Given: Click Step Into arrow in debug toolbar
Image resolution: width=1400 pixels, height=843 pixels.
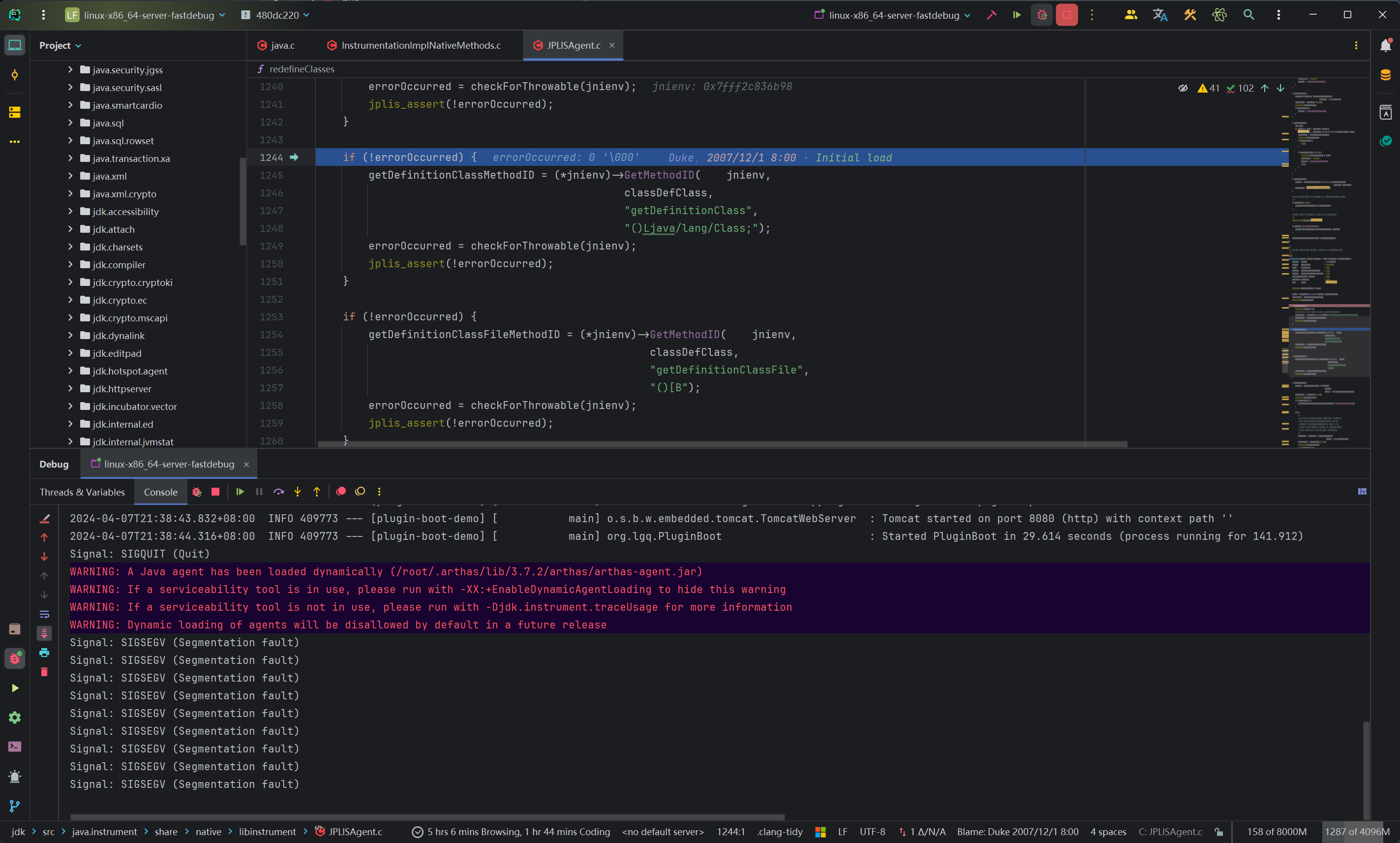Looking at the screenshot, I should pyautogui.click(x=298, y=492).
